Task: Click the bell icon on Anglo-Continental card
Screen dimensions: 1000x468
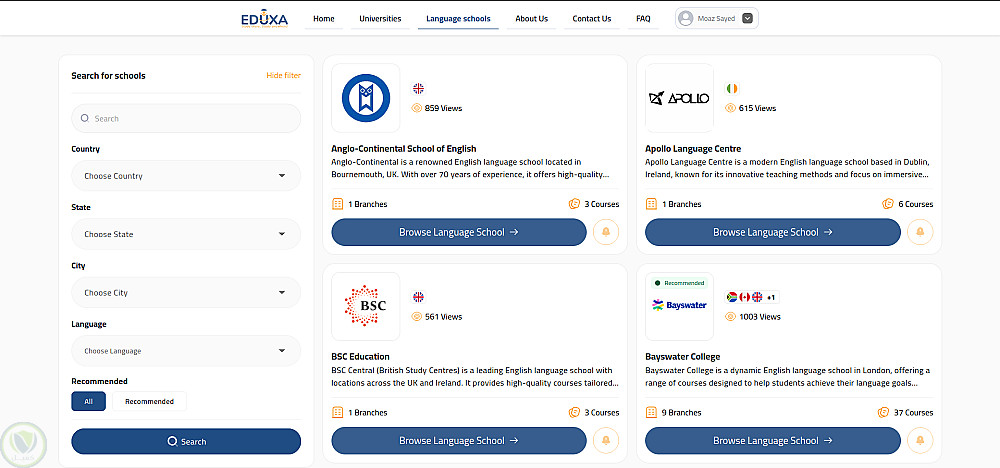Action: pyautogui.click(x=606, y=232)
